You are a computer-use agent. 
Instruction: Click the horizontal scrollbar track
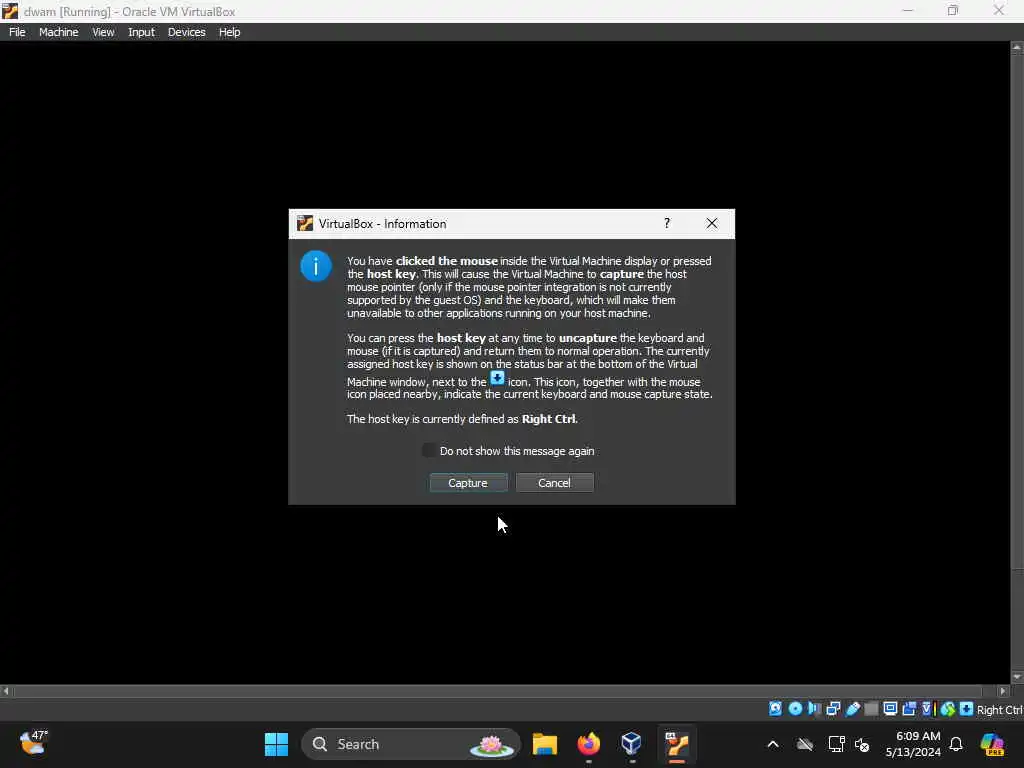coord(505,690)
